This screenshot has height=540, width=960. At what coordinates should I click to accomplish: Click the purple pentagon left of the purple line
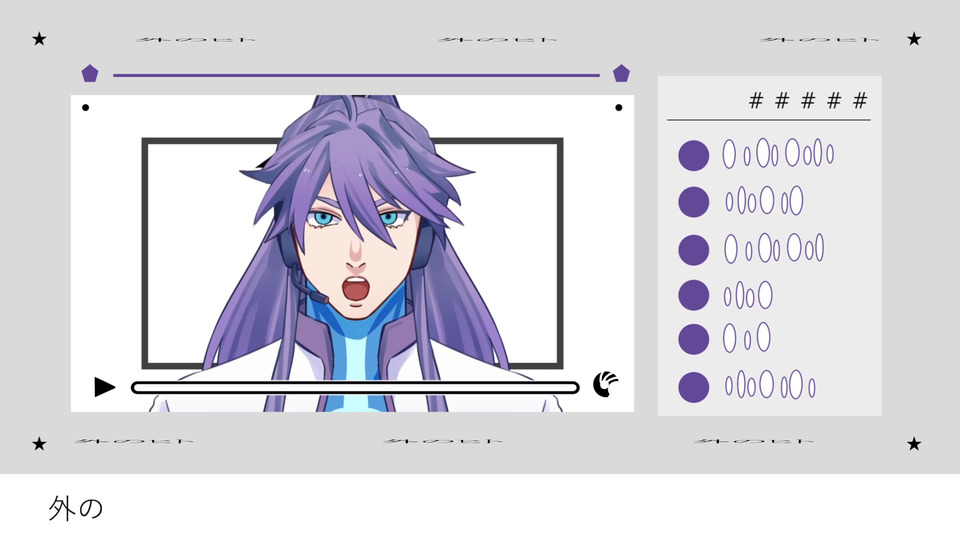pyautogui.click(x=90, y=73)
